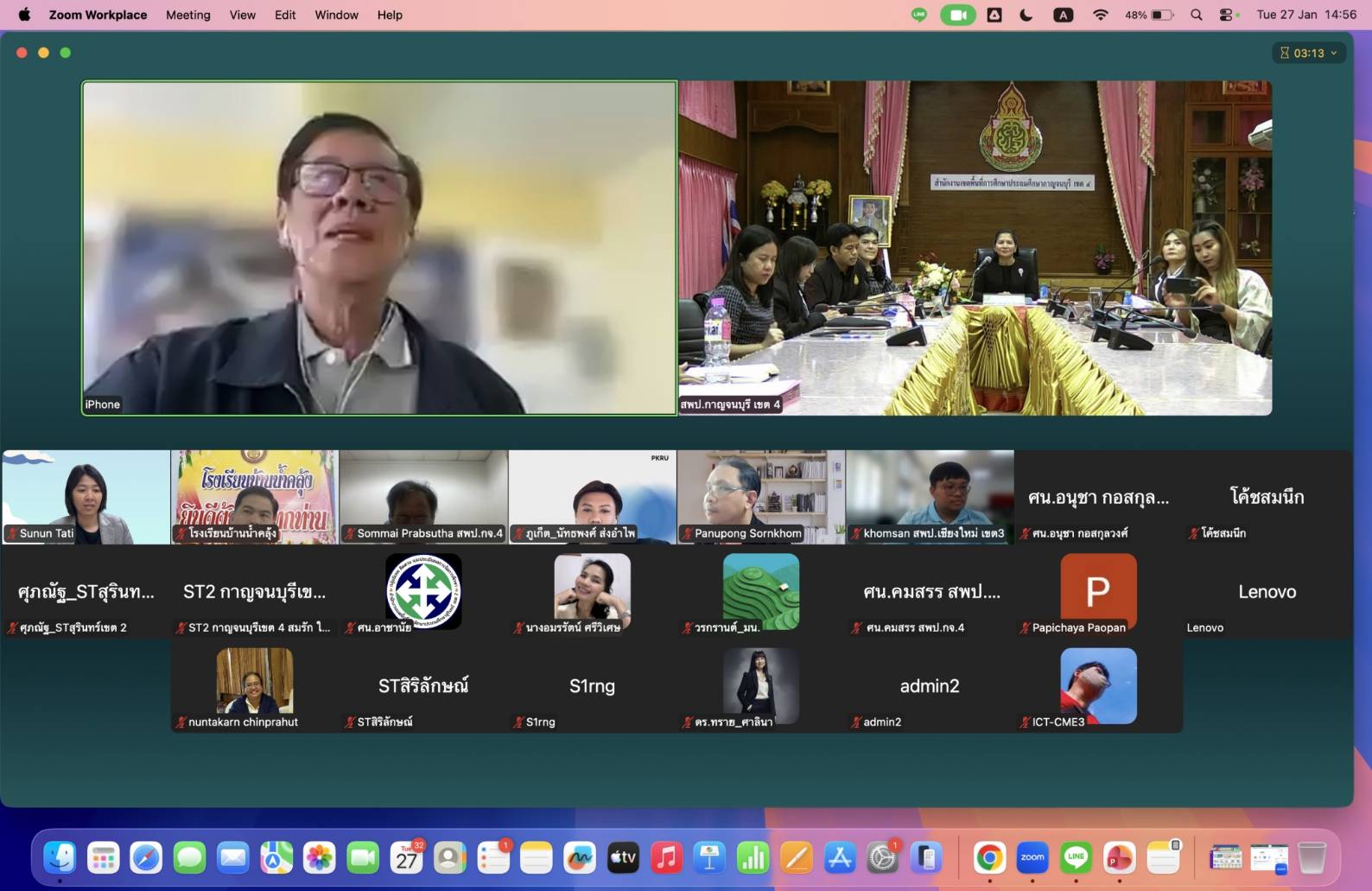
Task: Select the iPhone speaker video tile
Action: (379, 248)
